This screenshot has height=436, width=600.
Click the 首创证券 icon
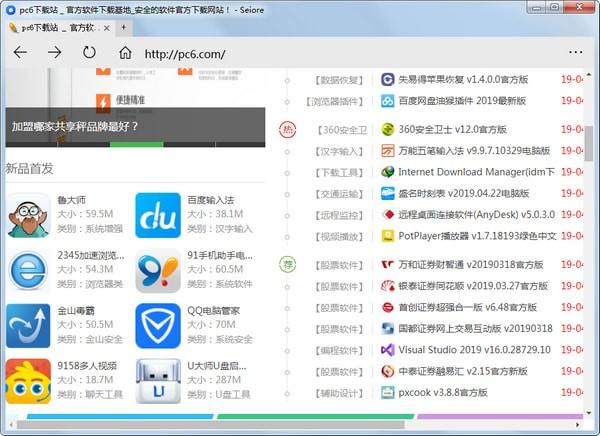(x=388, y=307)
